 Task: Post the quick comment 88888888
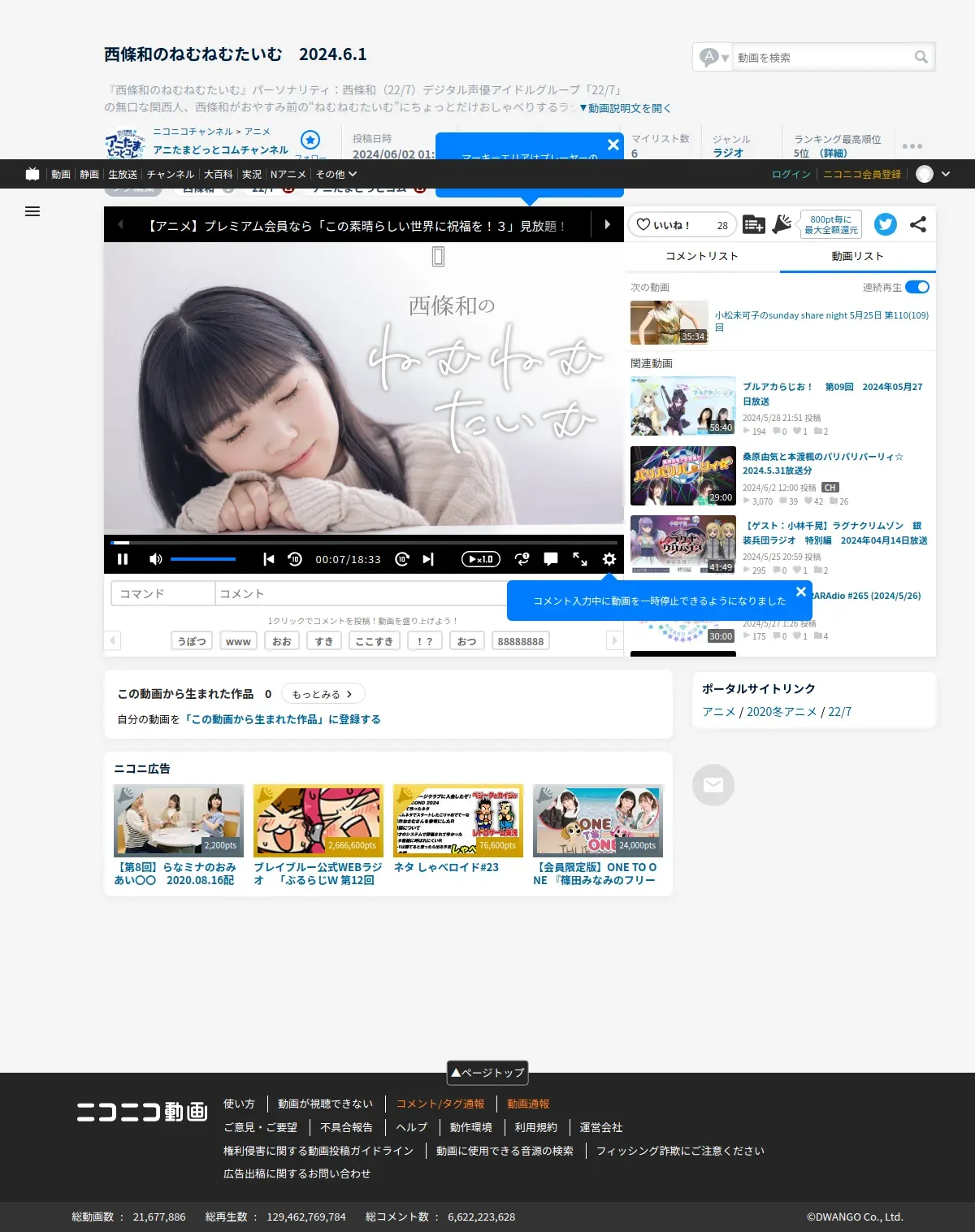click(x=521, y=641)
